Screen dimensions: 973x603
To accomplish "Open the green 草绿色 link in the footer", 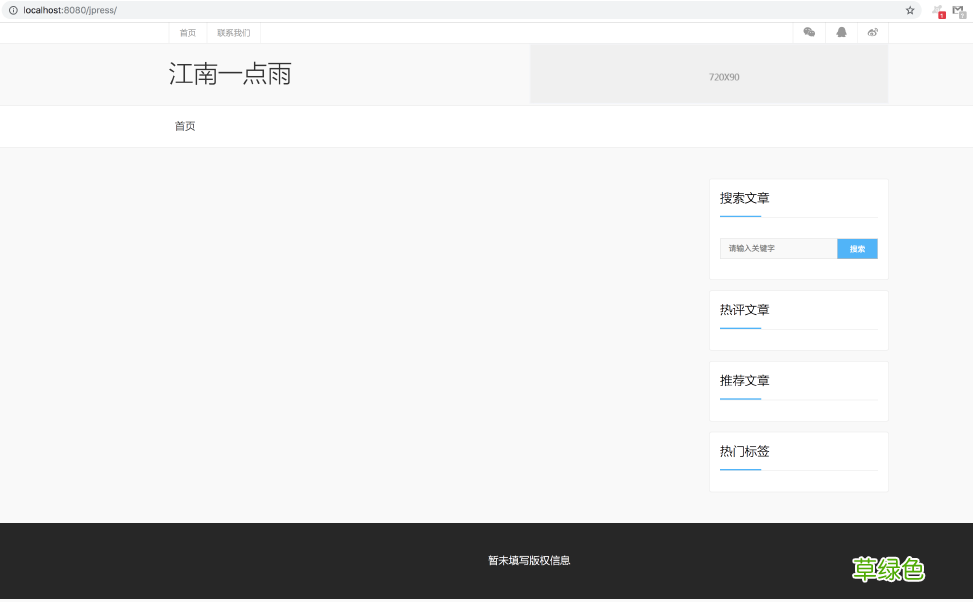I will pyautogui.click(x=888, y=570).
